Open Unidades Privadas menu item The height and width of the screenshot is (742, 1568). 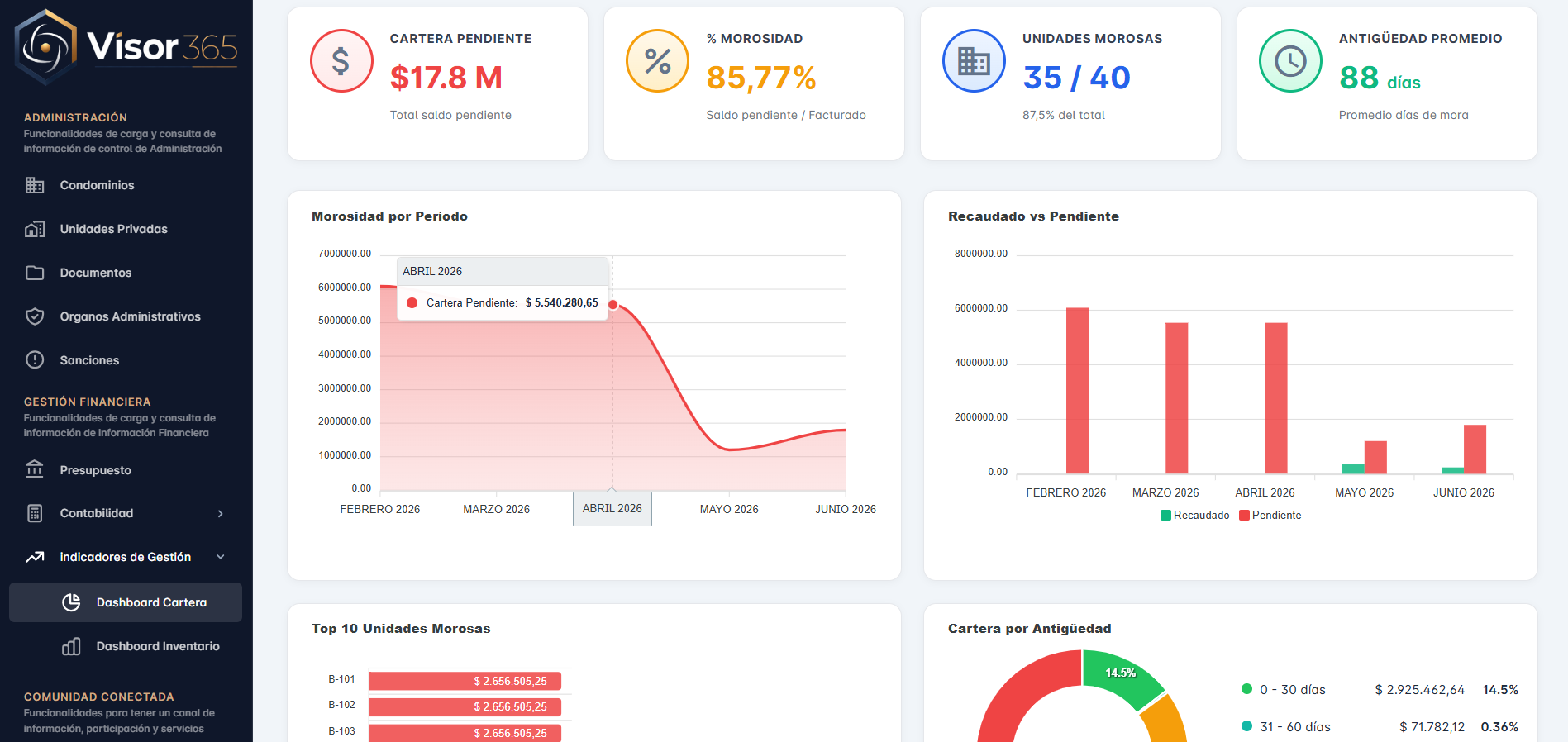pyautogui.click(x=126, y=229)
